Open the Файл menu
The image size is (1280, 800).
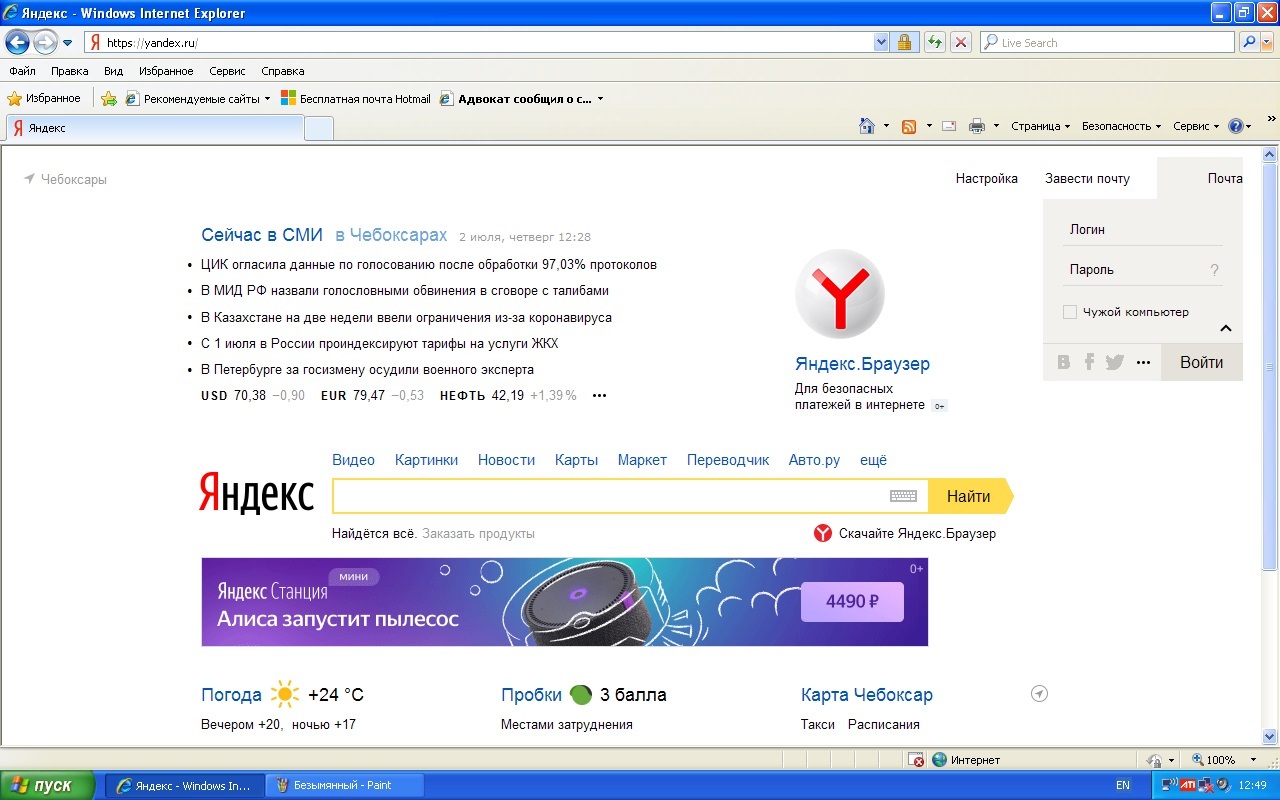(22, 71)
